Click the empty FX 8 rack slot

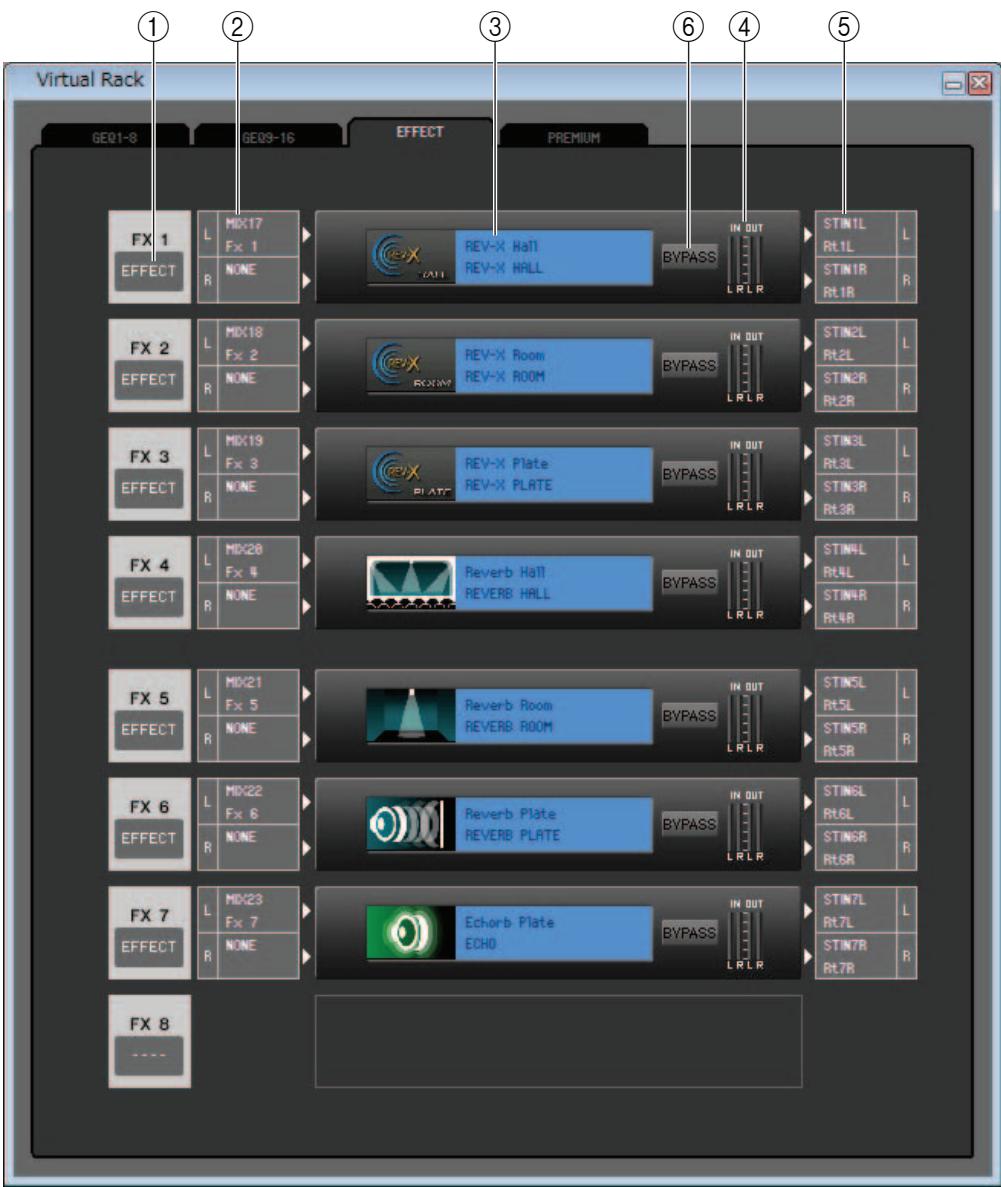tap(558, 1042)
